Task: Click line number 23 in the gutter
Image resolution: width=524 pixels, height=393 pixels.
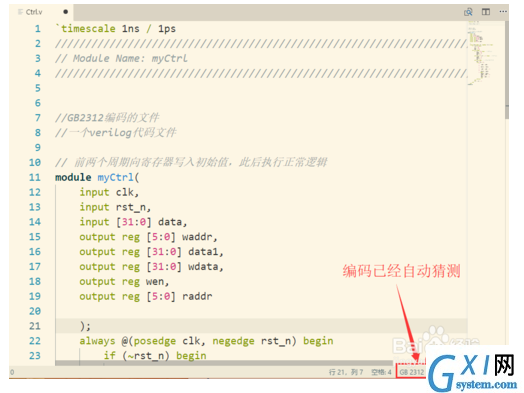Action: click(35, 356)
